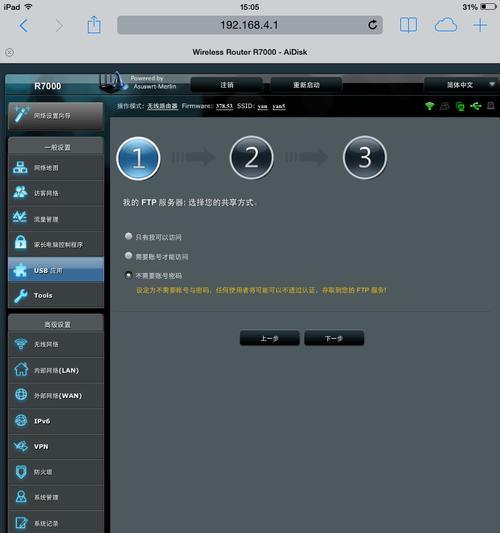Tap Safari's share icon
The image size is (500, 533).
(x=94, y=25)
